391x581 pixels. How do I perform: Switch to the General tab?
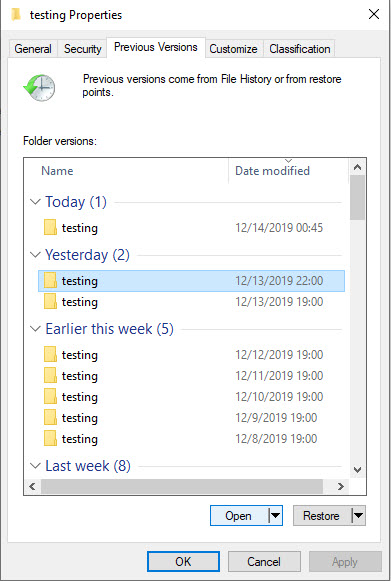tap(33, 49)
